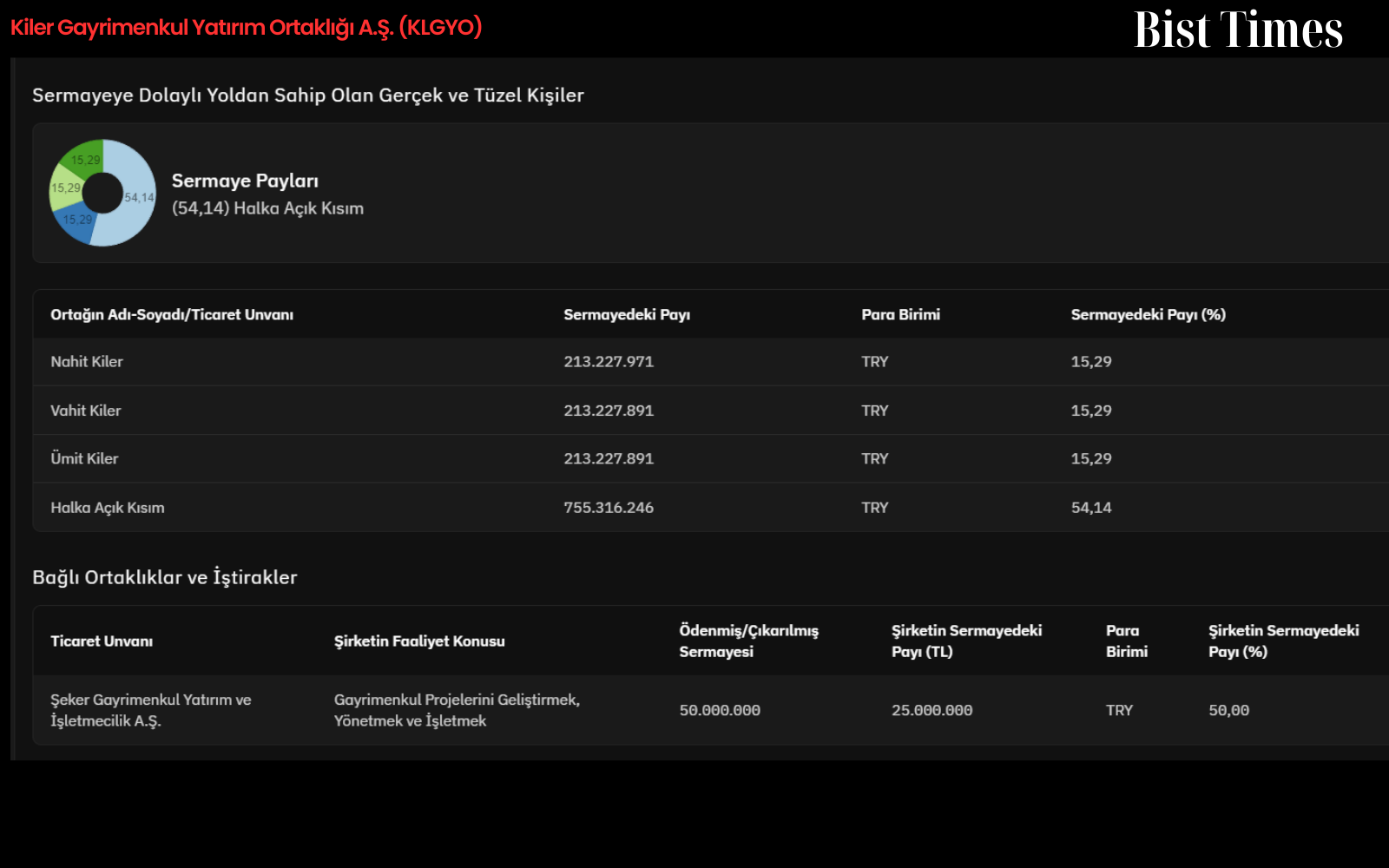
Task: Click the Ortağın Adı-Soyadı/Ticaret Unvanı column header
Action: pyautogui.click(x=172, y=314)
